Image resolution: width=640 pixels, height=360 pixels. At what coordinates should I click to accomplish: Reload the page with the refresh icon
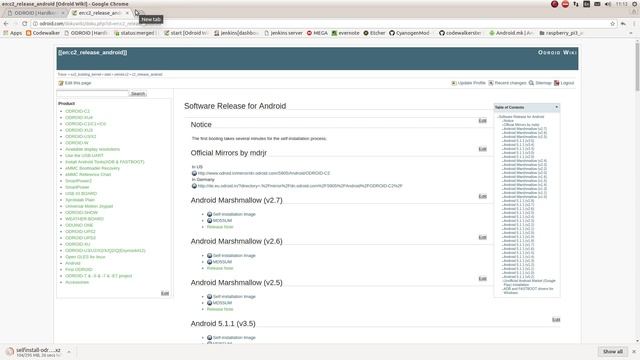tap(24, 24)
